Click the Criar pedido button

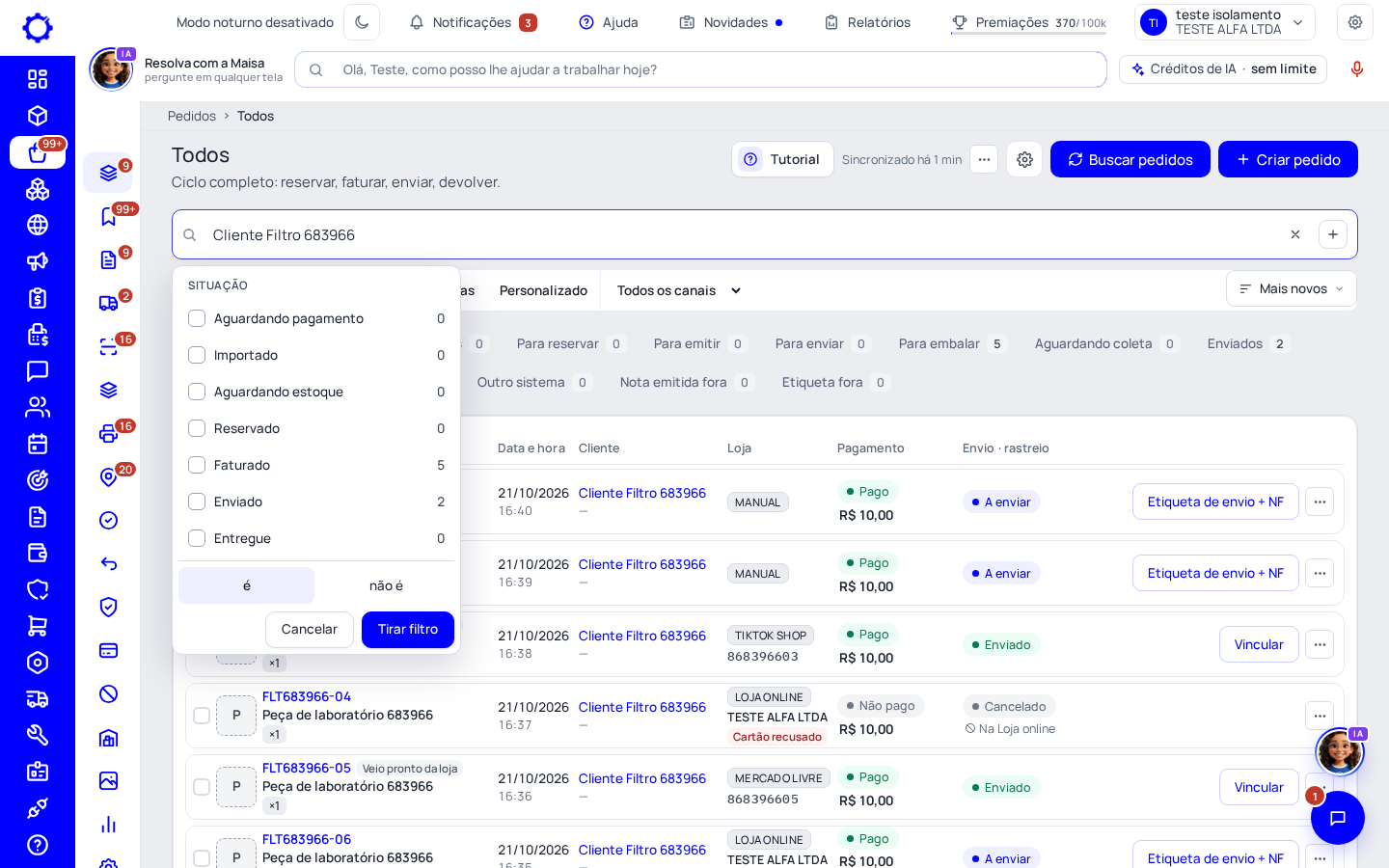(1288, 159)
